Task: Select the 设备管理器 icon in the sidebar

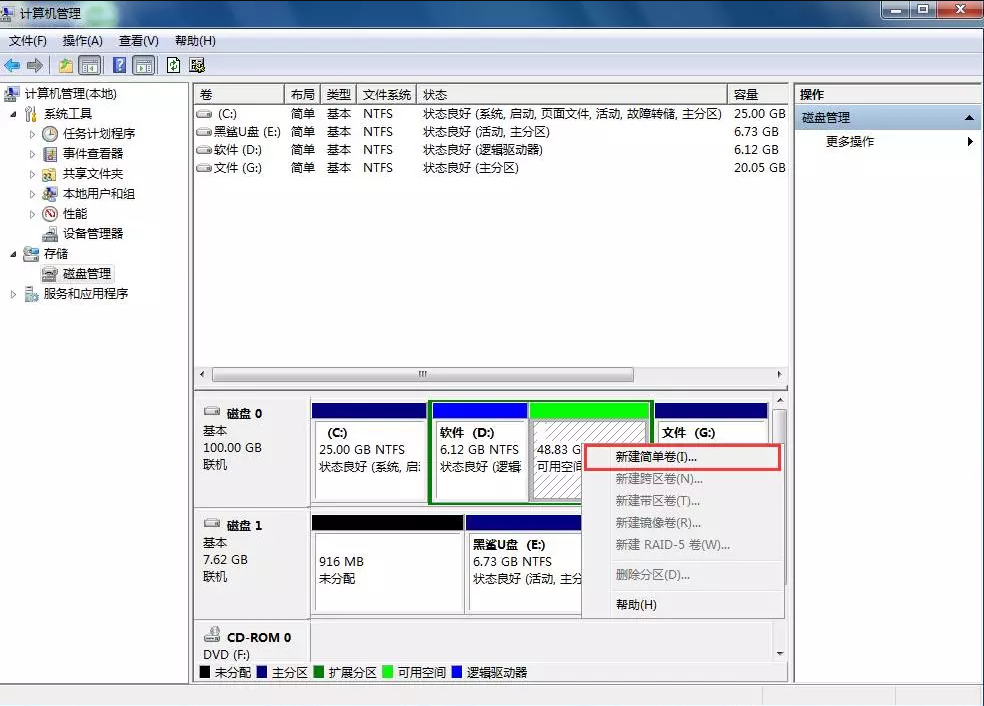Action: pyautogui.click(x=48, y=233)
